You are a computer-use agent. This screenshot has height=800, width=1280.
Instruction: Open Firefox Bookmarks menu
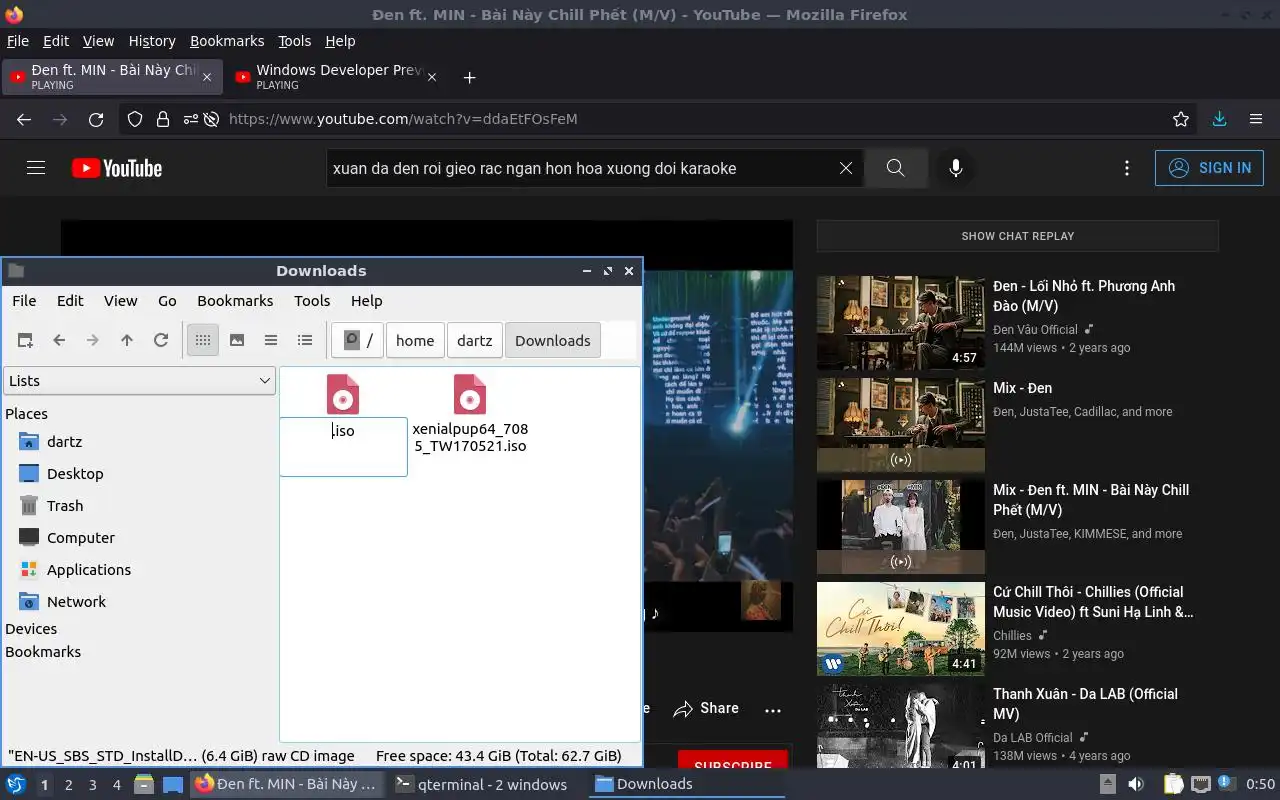(227, 41)
